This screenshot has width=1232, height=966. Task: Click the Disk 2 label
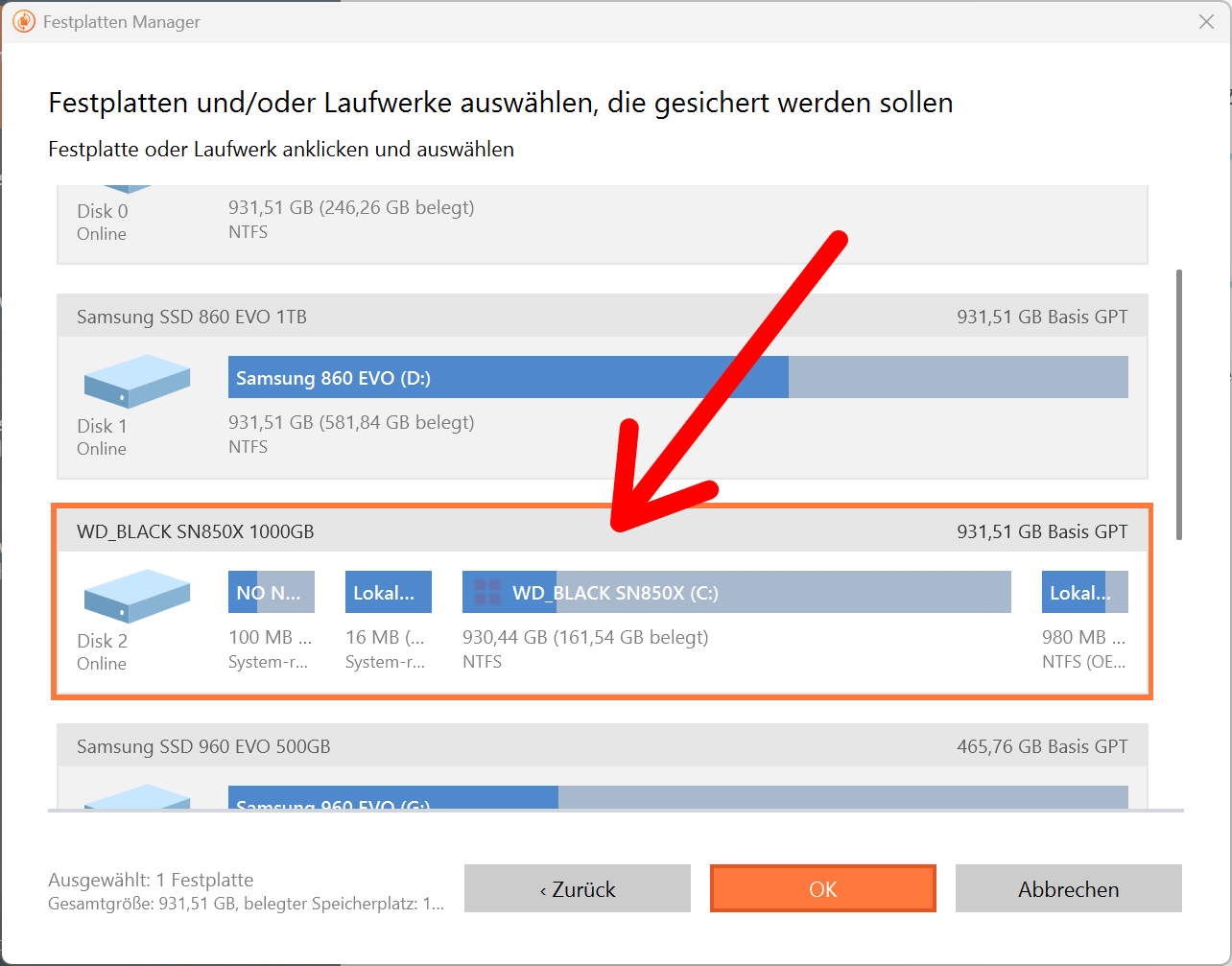(102, 641)
